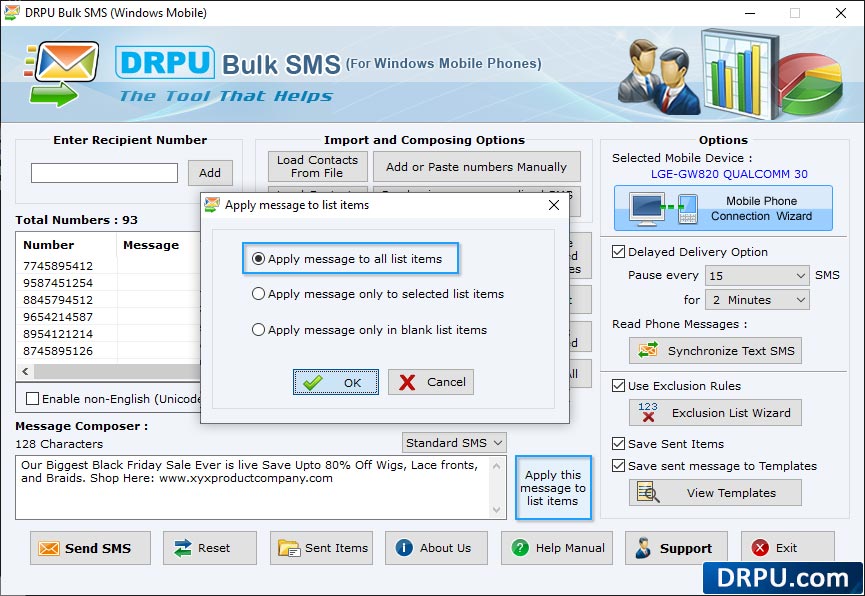
Task: Click the envelope icon on Send SMS
Action: click(x=49, y=548)
